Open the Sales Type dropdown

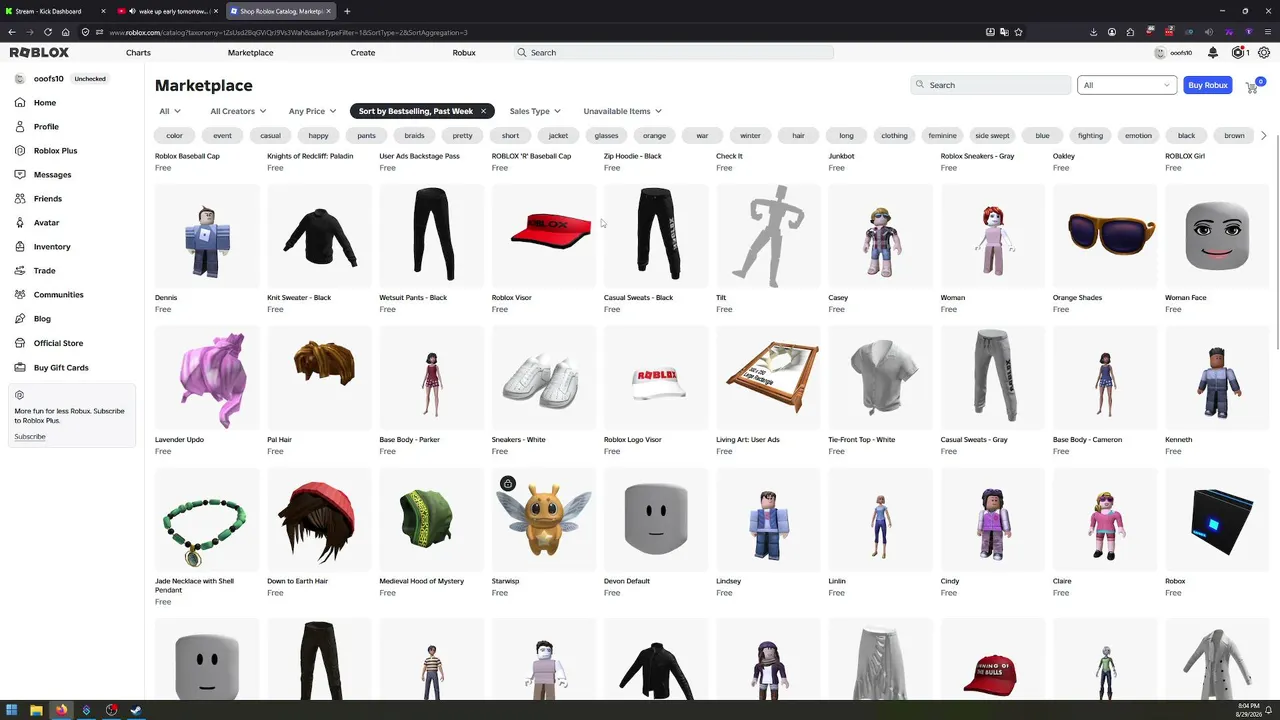click(x=535, y=111)
